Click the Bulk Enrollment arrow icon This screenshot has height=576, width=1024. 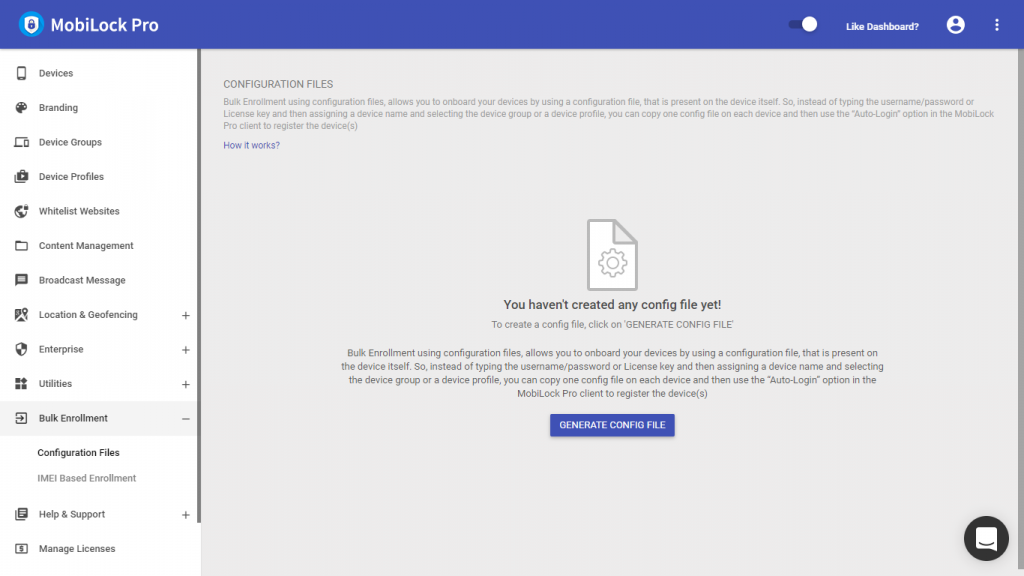pyautogui.click(x=22, y=418)
